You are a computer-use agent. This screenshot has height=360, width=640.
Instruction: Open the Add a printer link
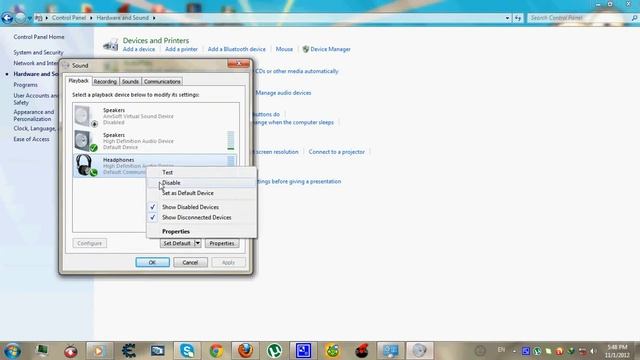(x=181, y=49)
